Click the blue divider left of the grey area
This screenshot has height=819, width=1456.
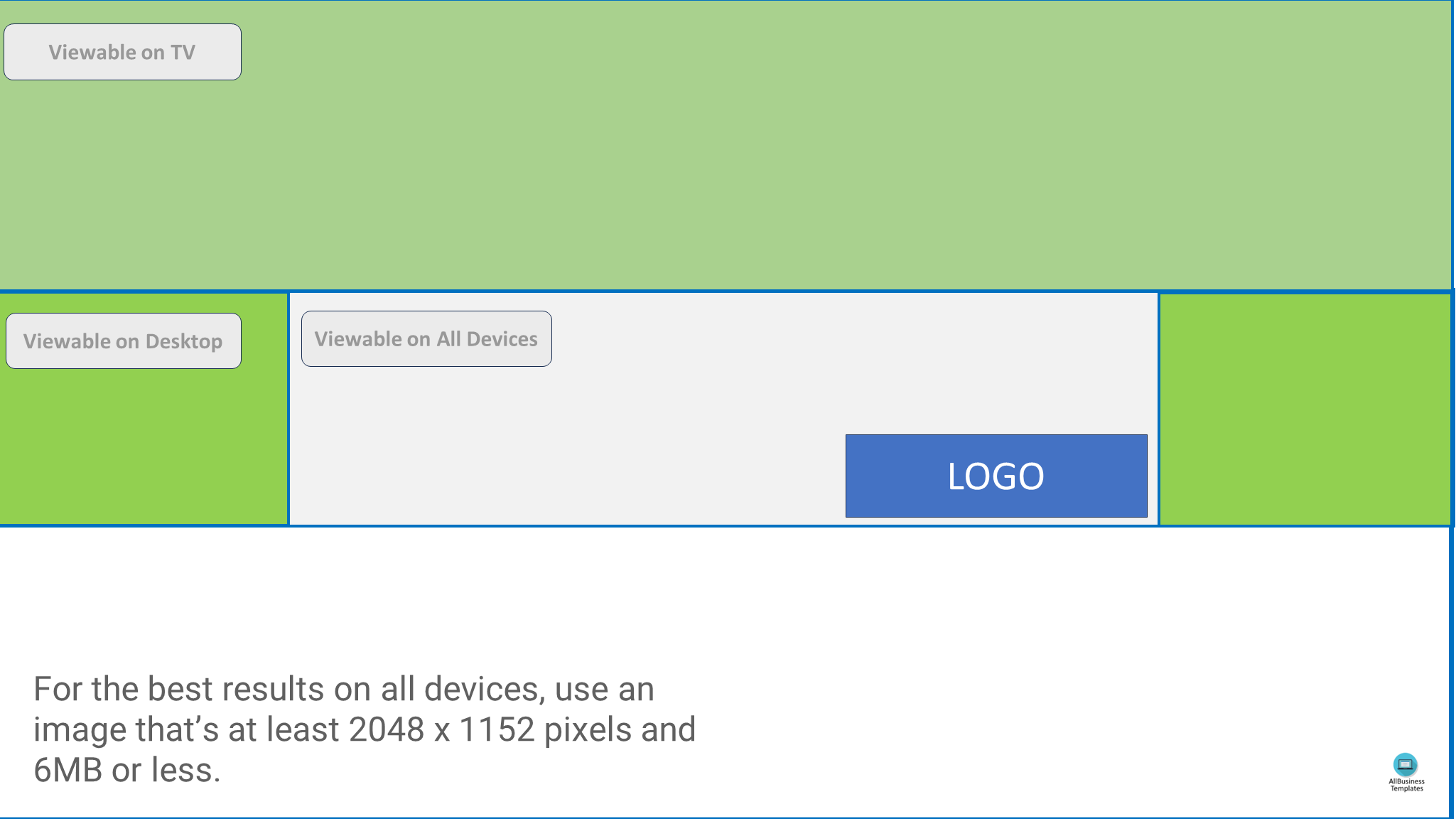288,409
